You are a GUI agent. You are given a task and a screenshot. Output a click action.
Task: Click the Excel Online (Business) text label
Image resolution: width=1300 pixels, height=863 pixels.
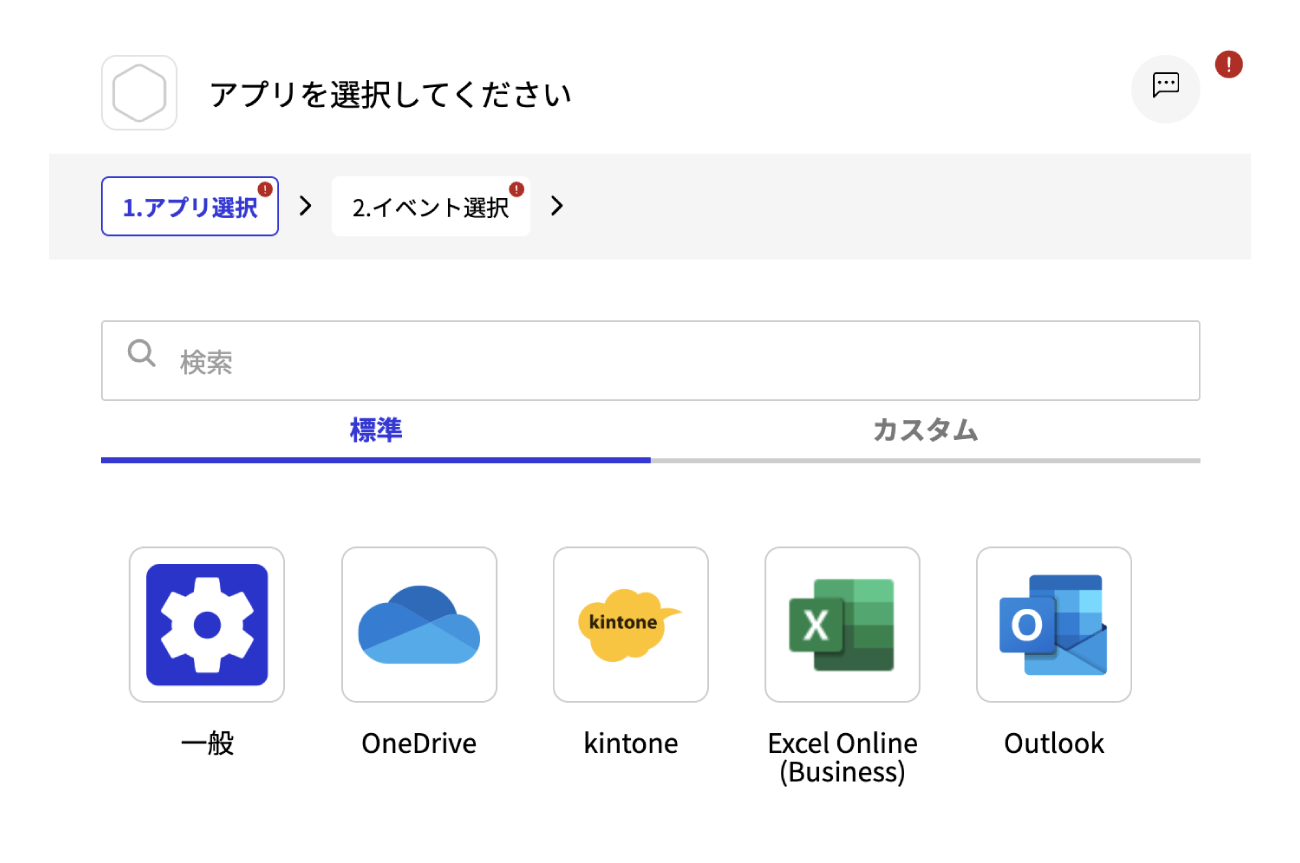click(842, 758)
